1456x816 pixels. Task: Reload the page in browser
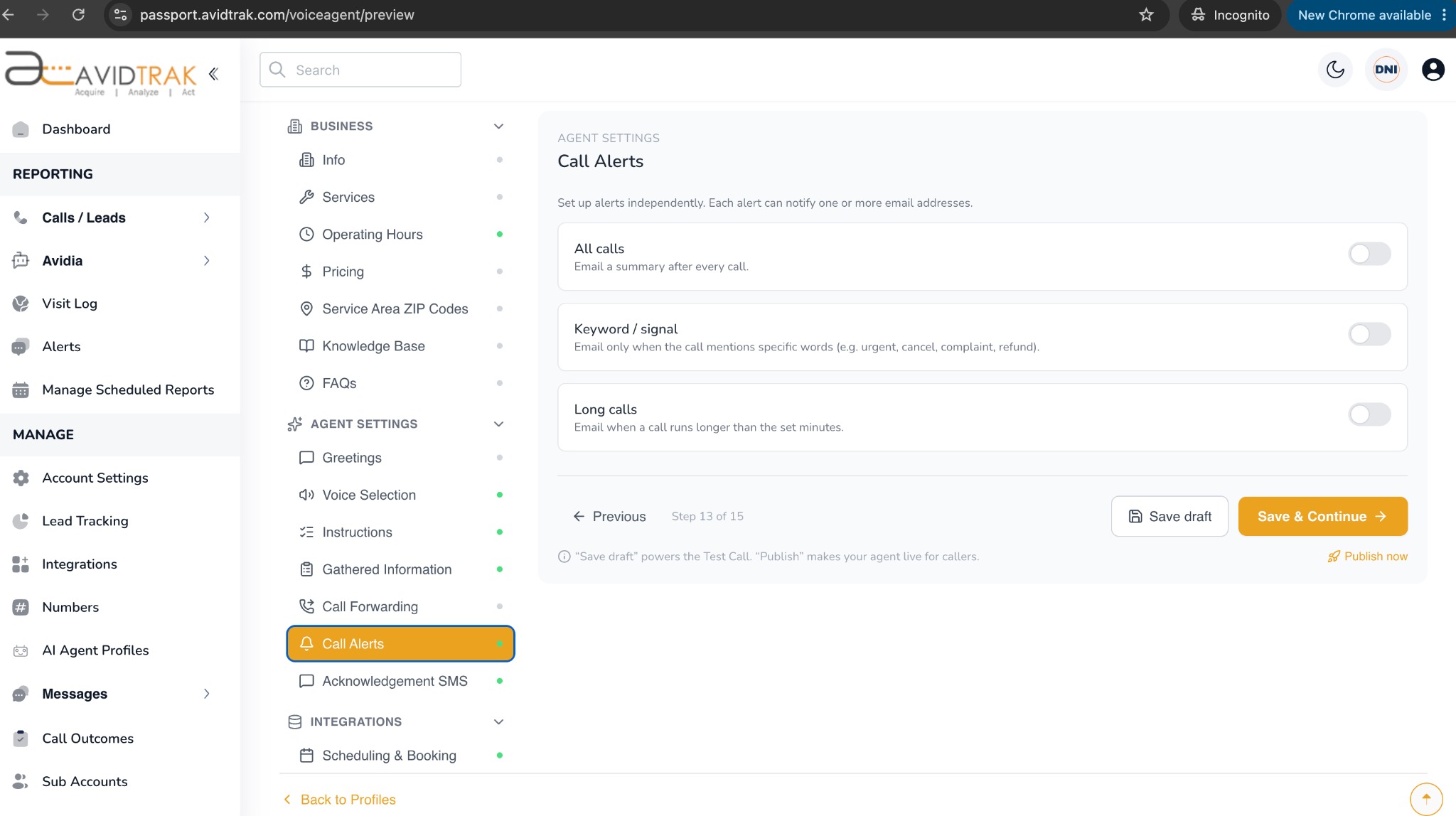tap(78, 15)
